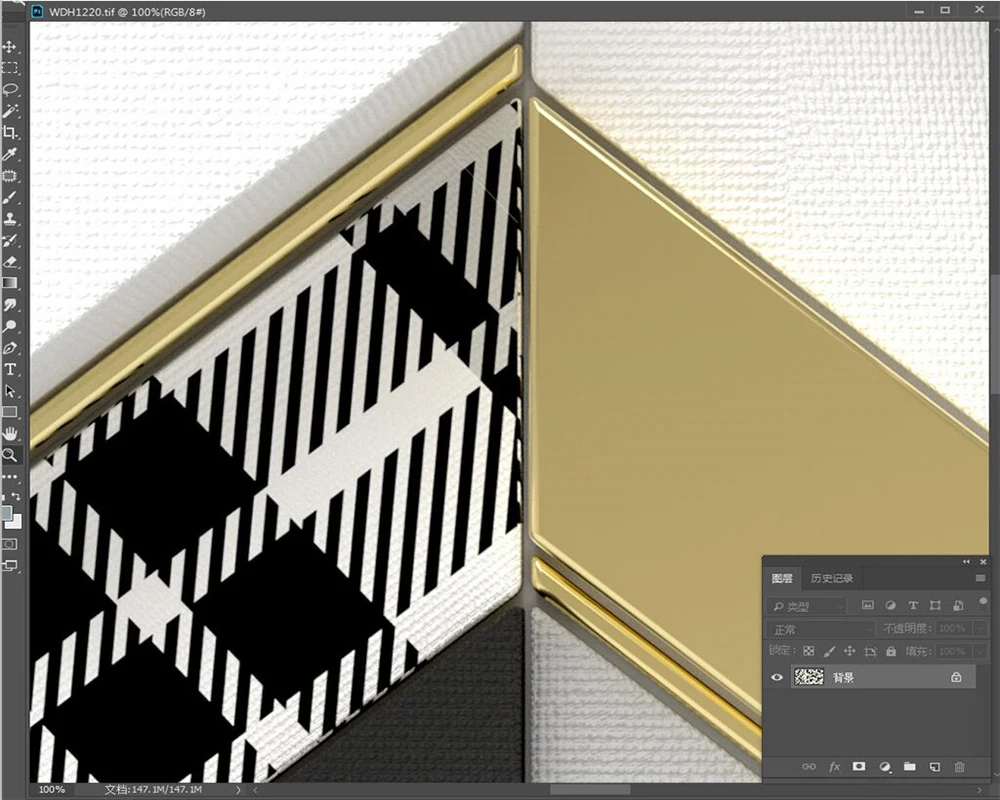Screen dimensions: 1000x800
Task: Lock artboard nesting
Action: click(871, 651)
